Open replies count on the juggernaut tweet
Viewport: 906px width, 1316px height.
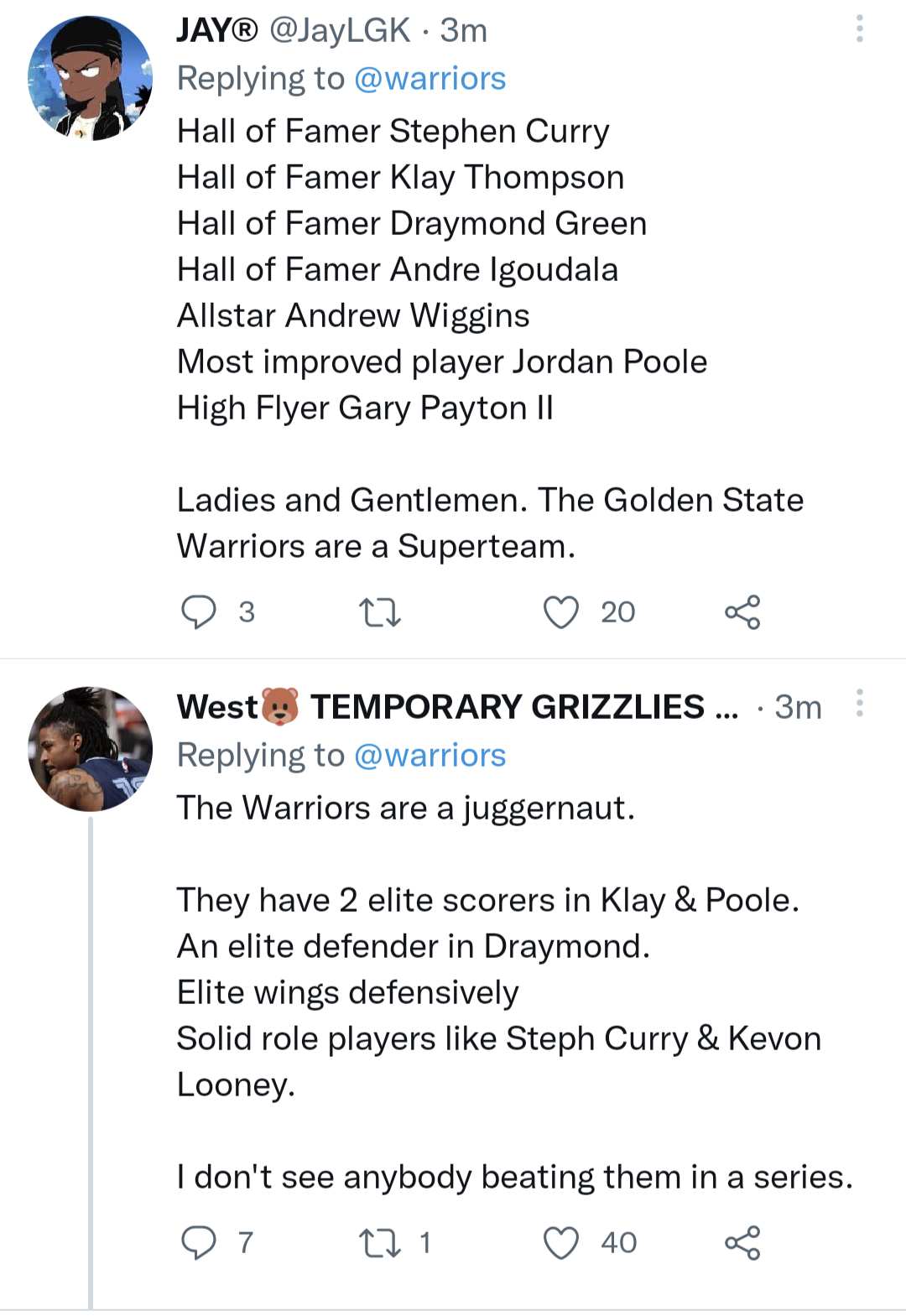pyautogui.click(x=245, y=1242)
